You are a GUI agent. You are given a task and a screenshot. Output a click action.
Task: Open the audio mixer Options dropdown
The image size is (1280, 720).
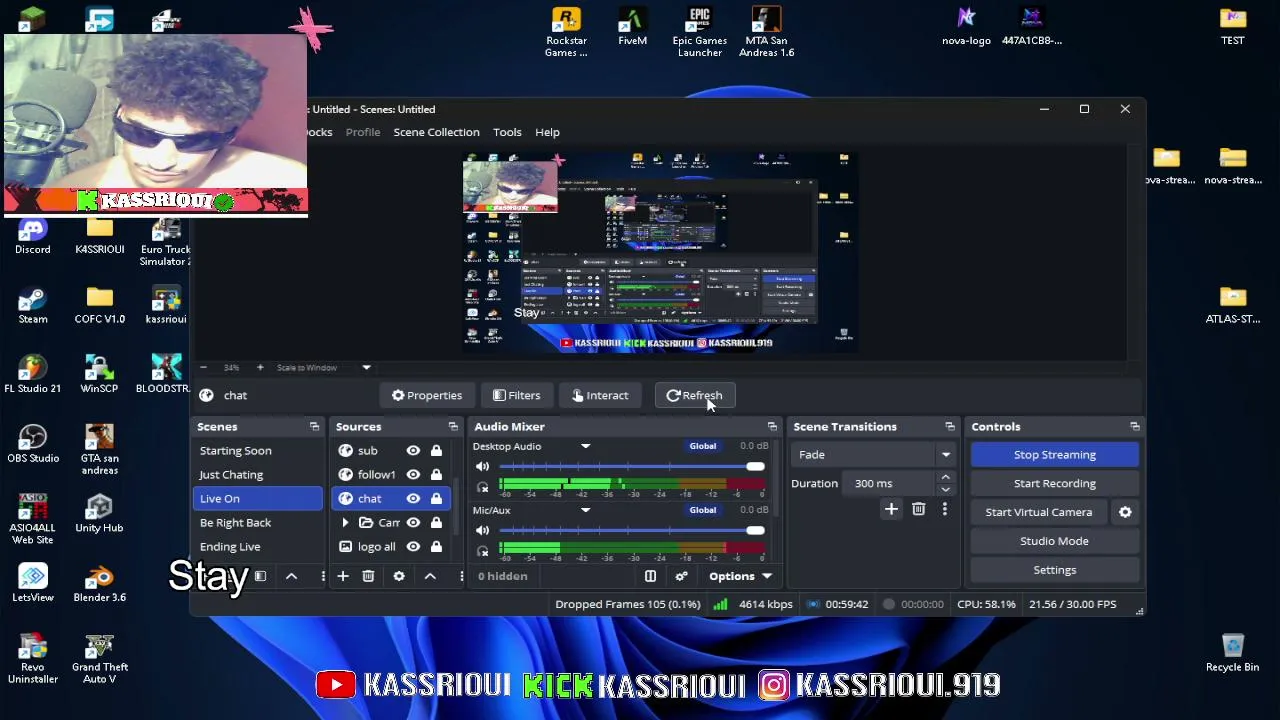tap(740, 576)
